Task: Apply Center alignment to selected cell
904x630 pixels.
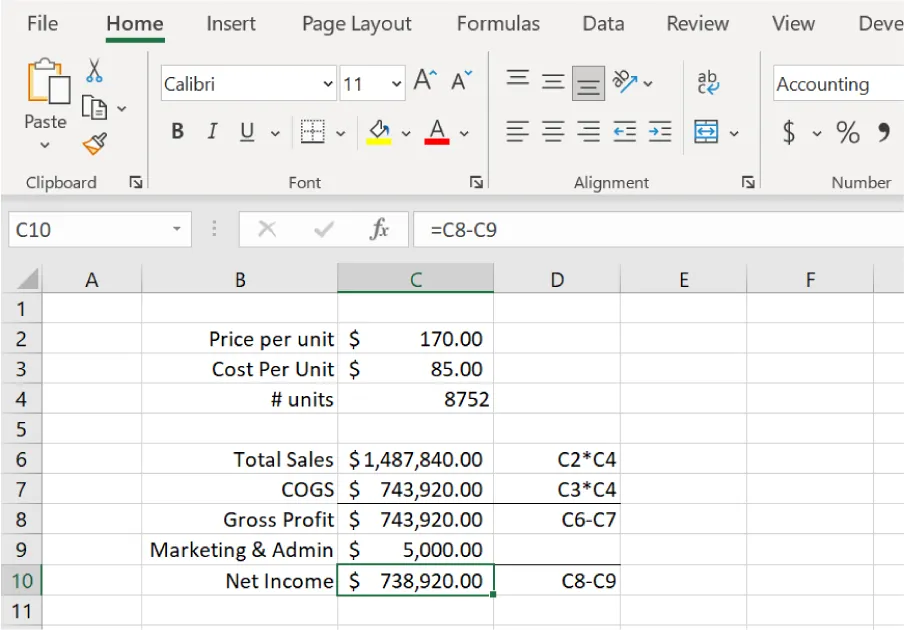Action: [x=551, y=133]
